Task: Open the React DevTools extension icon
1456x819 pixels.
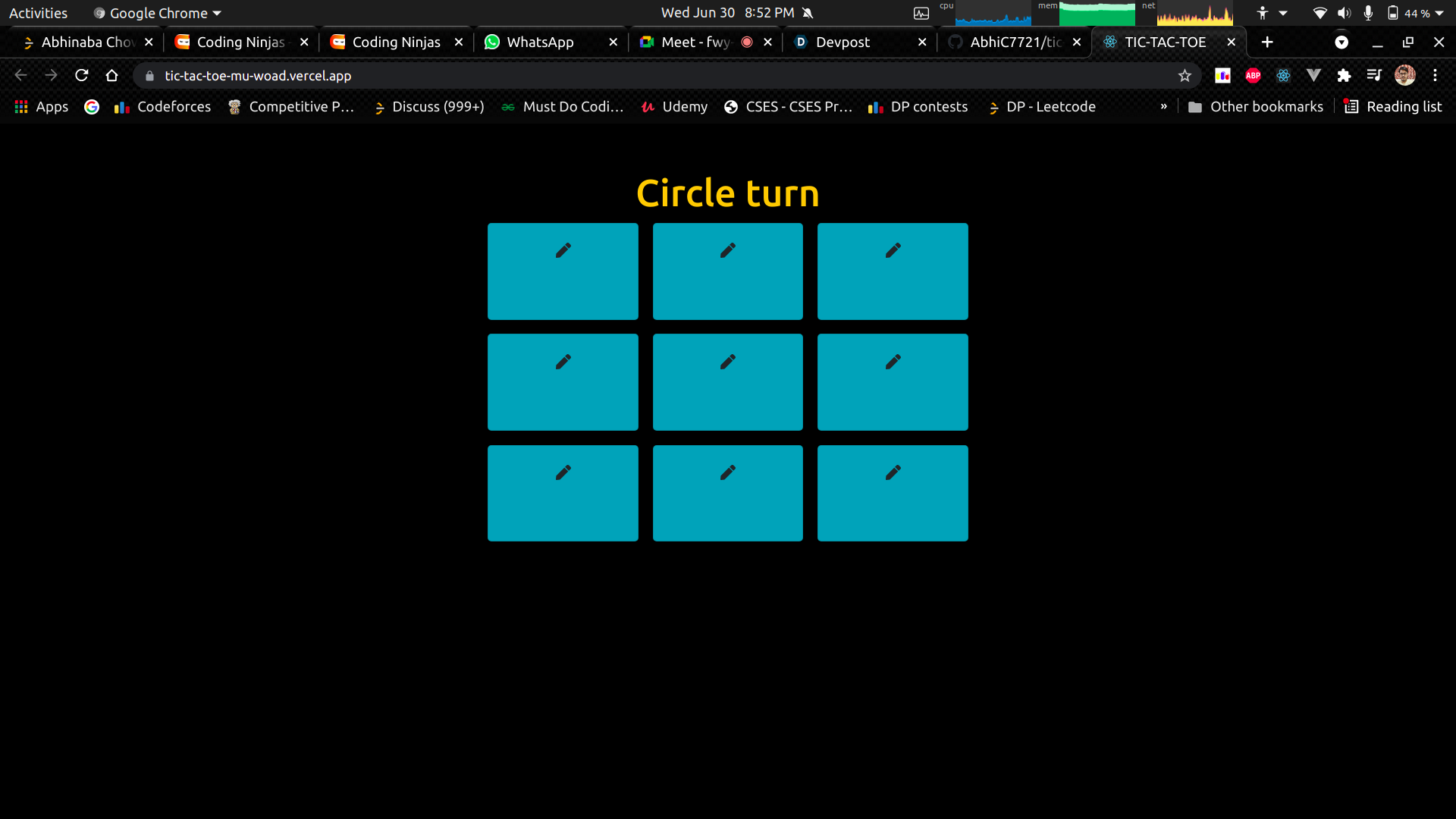Action: pos(1283,75)
